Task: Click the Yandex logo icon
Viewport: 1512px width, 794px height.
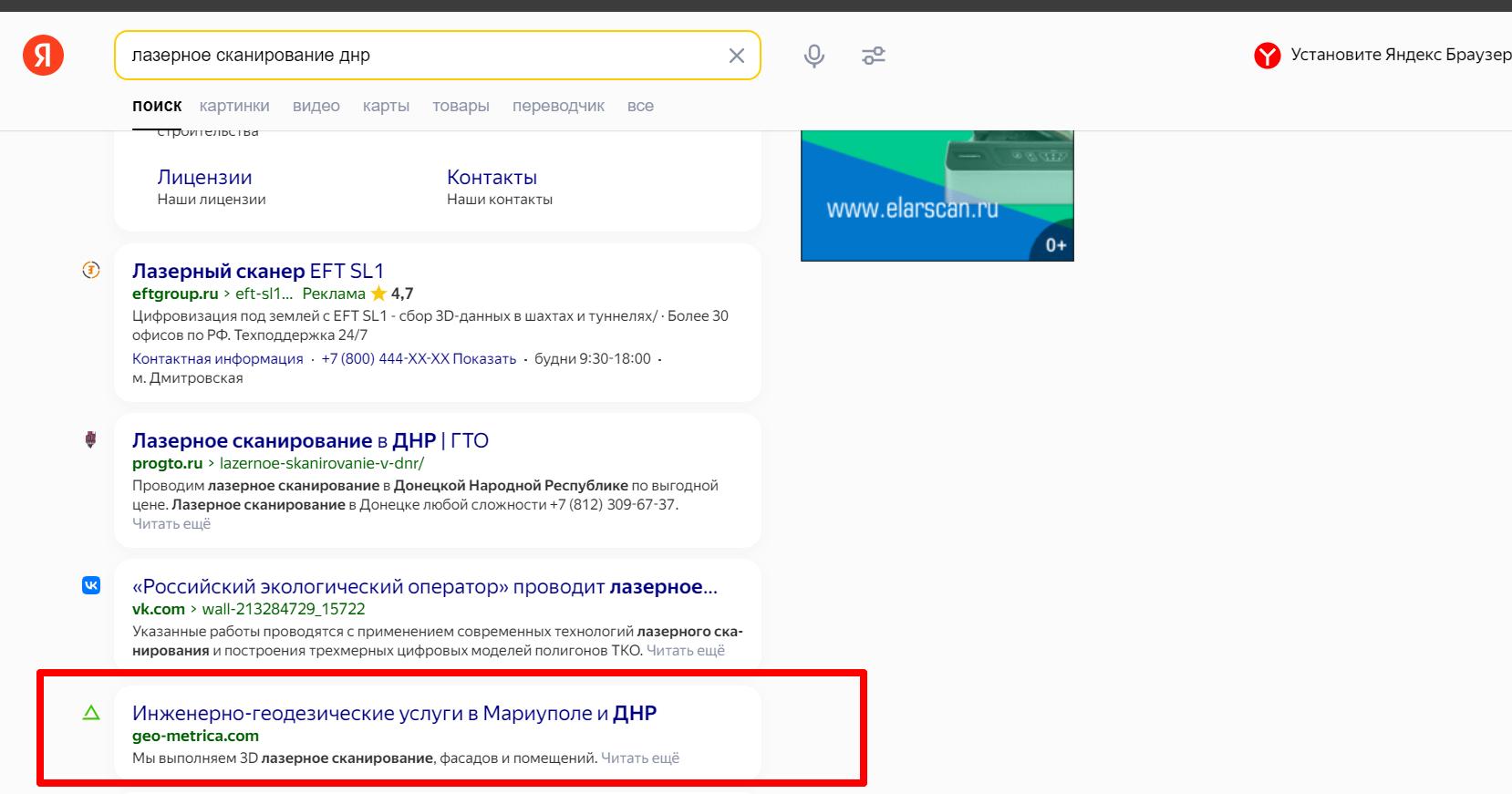Action: pyautogui.click(x=43, y=55)
